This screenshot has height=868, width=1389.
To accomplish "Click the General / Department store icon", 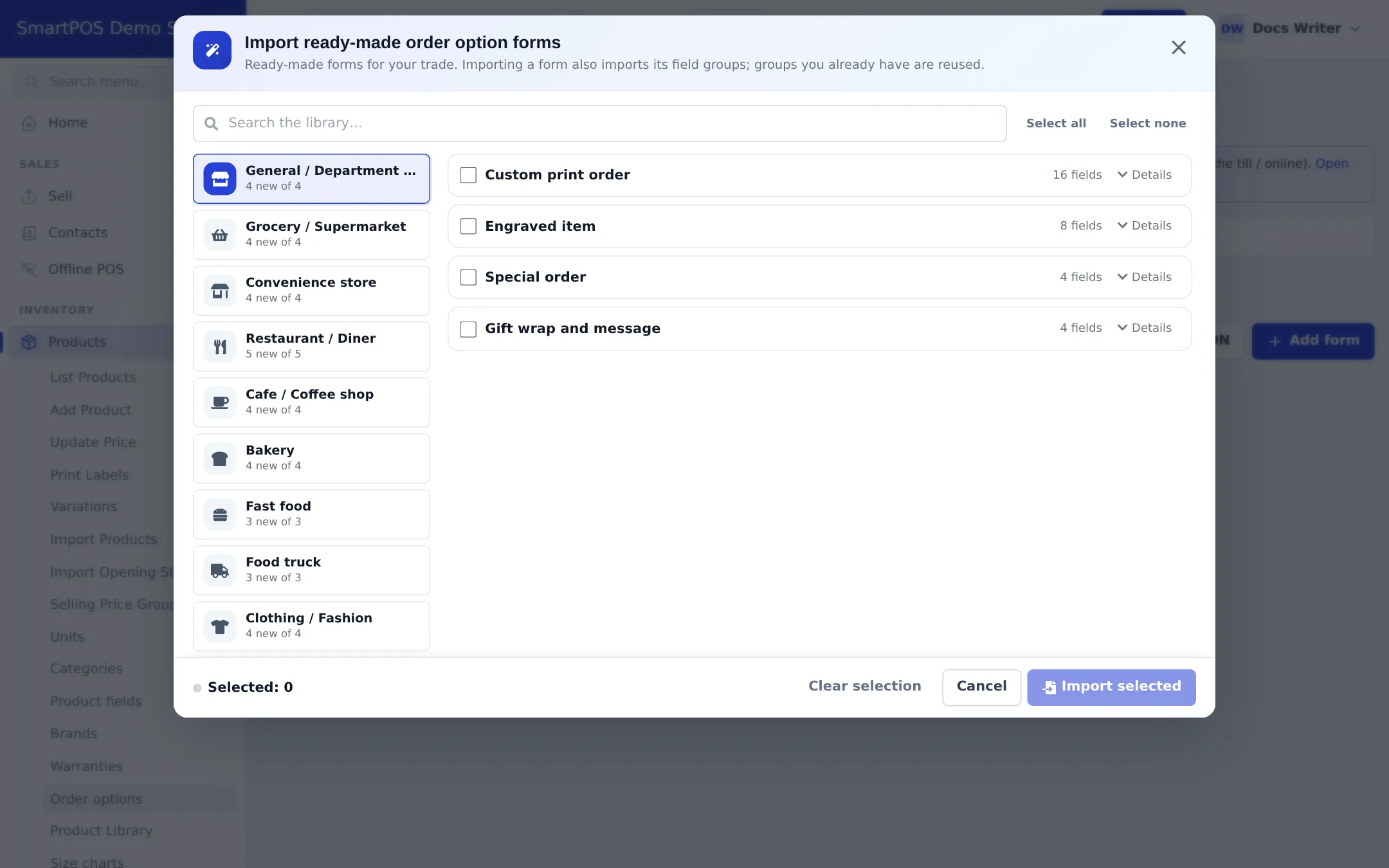I will (220, 179).
